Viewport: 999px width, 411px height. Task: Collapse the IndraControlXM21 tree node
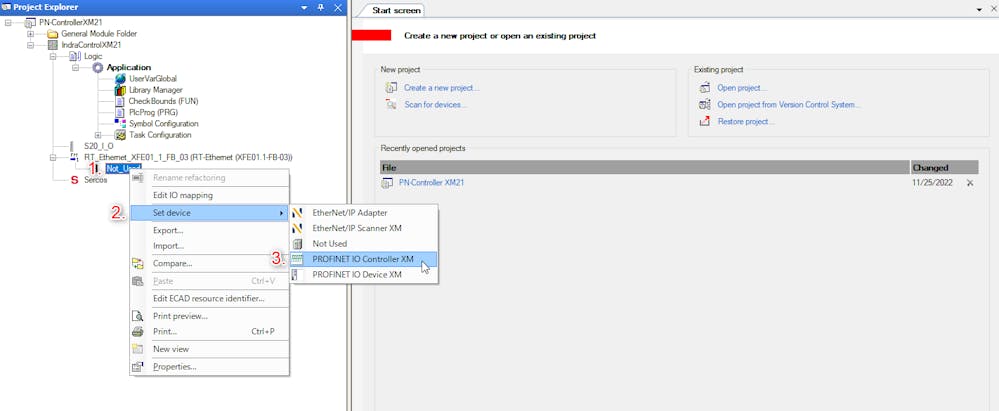30,45
